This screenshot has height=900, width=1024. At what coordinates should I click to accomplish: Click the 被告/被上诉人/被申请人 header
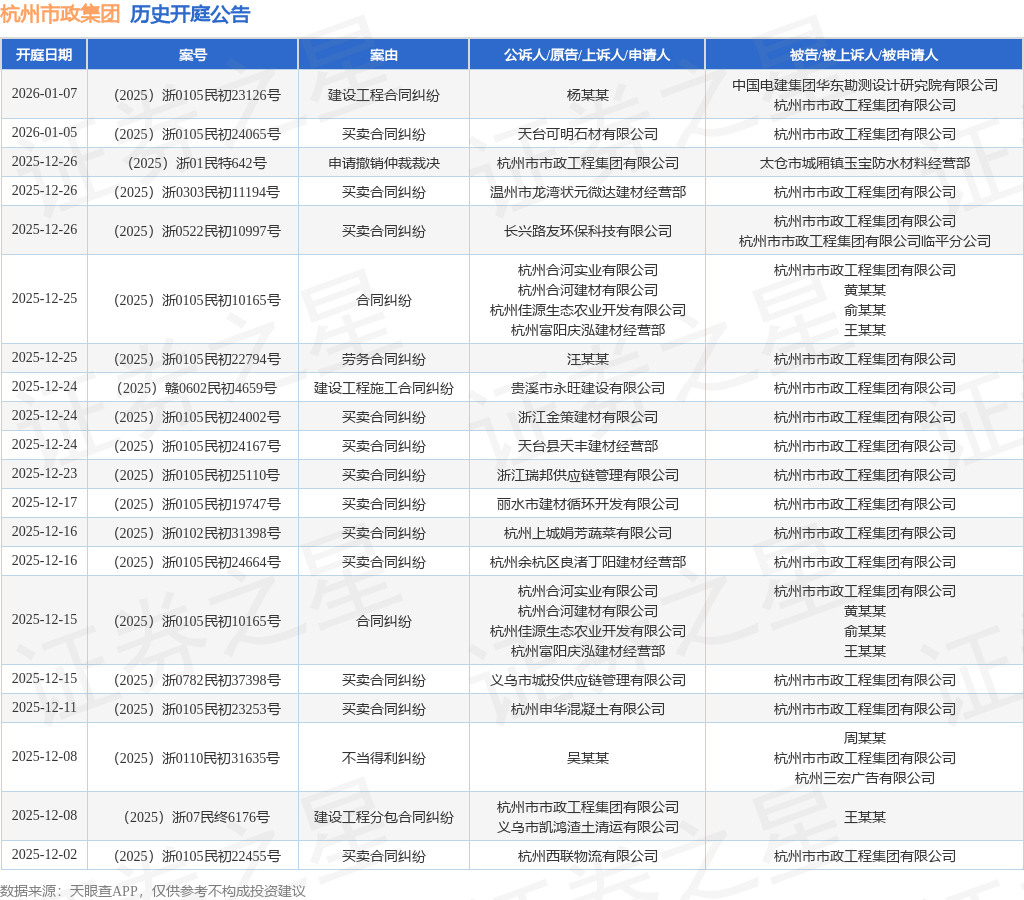click(x=864, y=54)
